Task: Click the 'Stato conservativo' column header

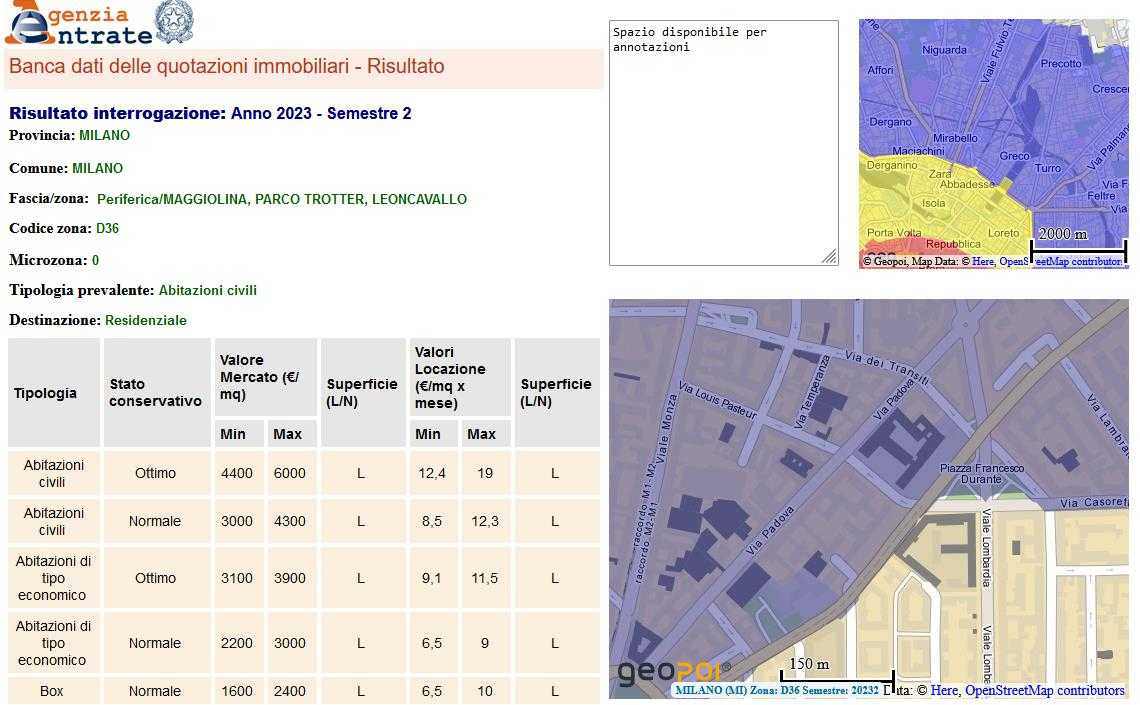Action: 155,392
